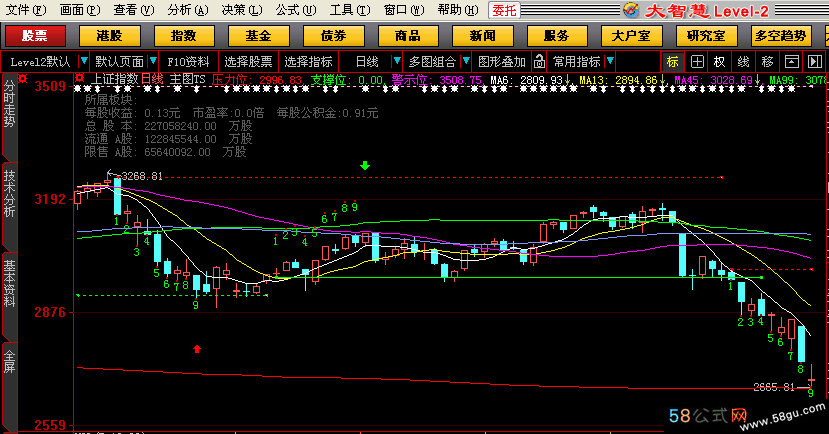829x434 pixels.
Task: Click the 委托 order button
Action: (x=504, y=10)
